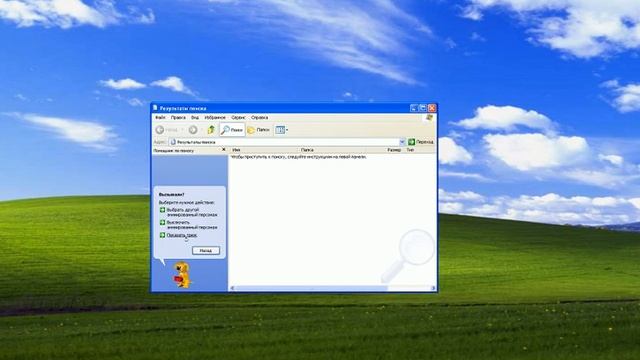Click the animated search dog character
The width and height of the screenshot is (640, 360).
click(182, 275)
